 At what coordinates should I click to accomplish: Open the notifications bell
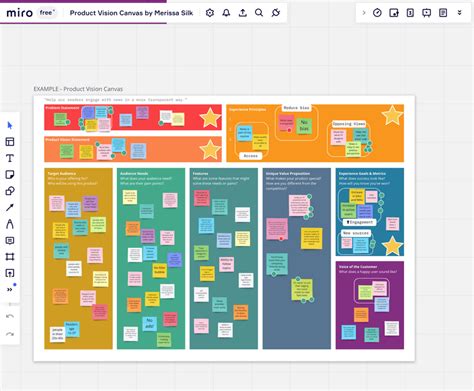point(226,13)
